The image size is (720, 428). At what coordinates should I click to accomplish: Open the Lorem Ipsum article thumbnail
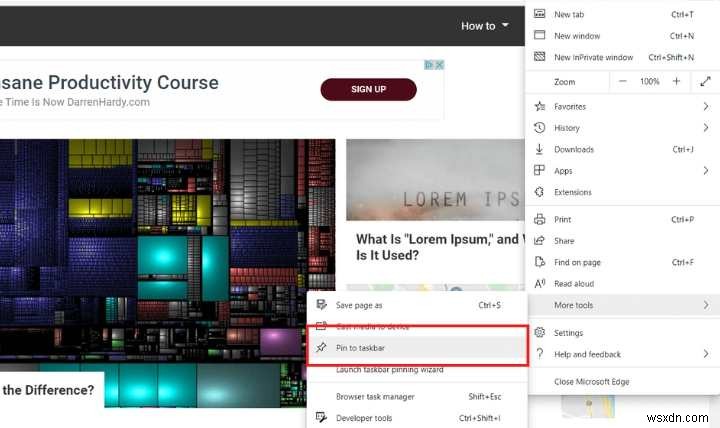click(x=435, y=180)
